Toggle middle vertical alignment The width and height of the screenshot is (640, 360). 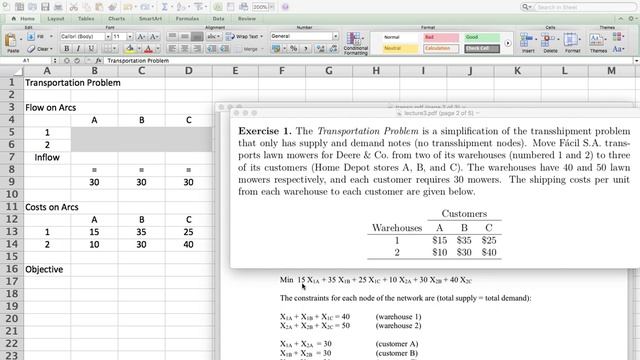click(x=185, y=36)
